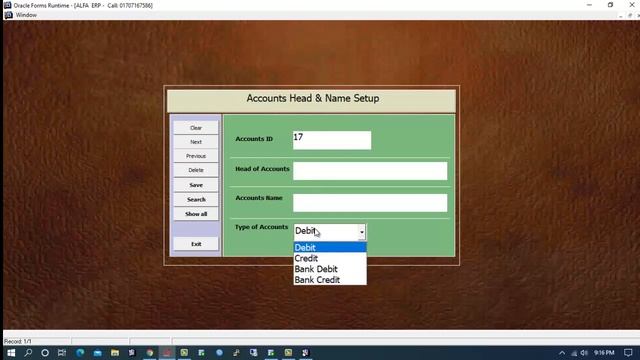The image size is (640, 360).
Task: Switch to Google Chrome in taskbar
Action: coord(150,353)
